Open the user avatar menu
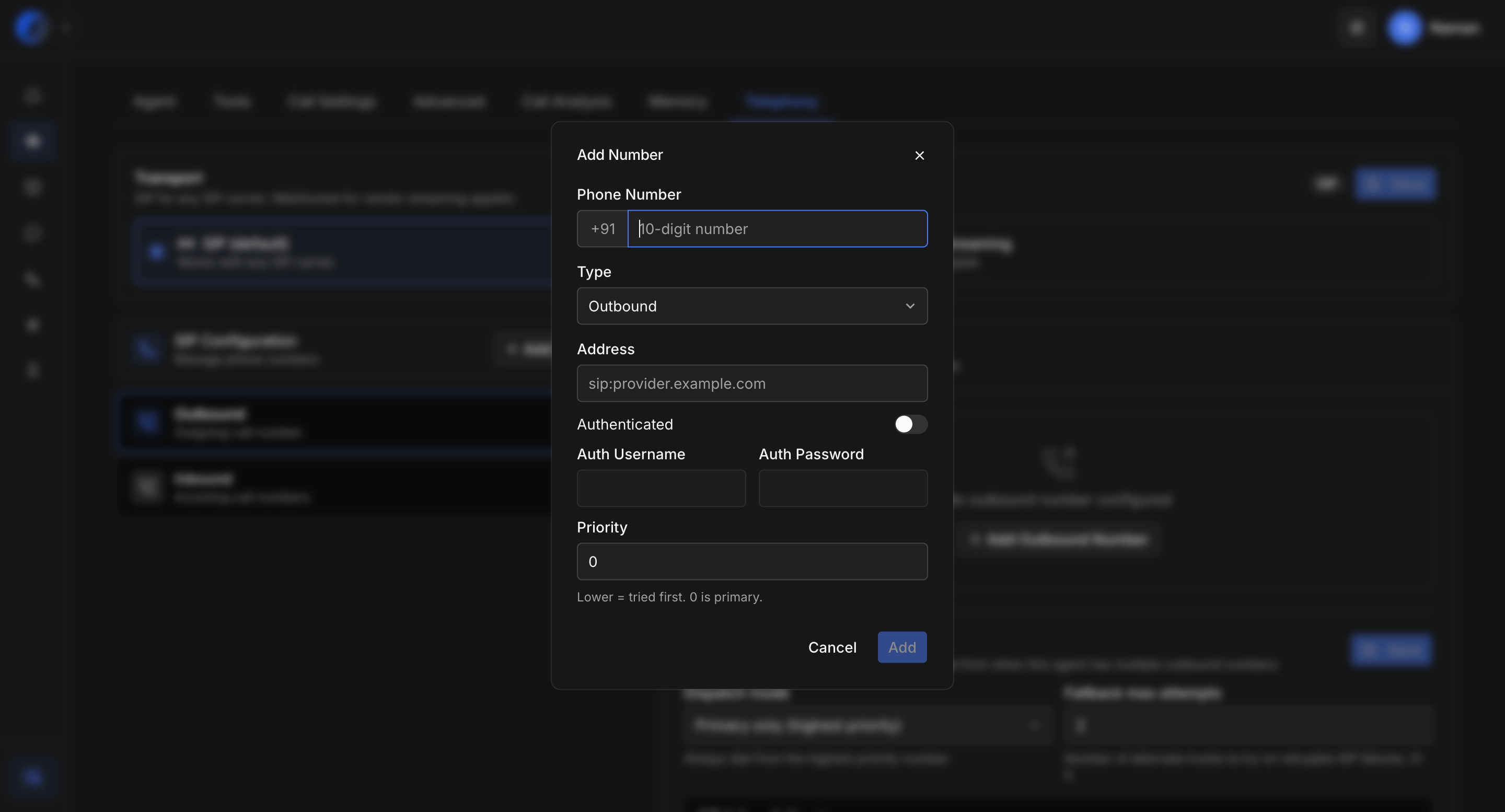This screenshot has width=1505, height=812. coord(1404,28)
